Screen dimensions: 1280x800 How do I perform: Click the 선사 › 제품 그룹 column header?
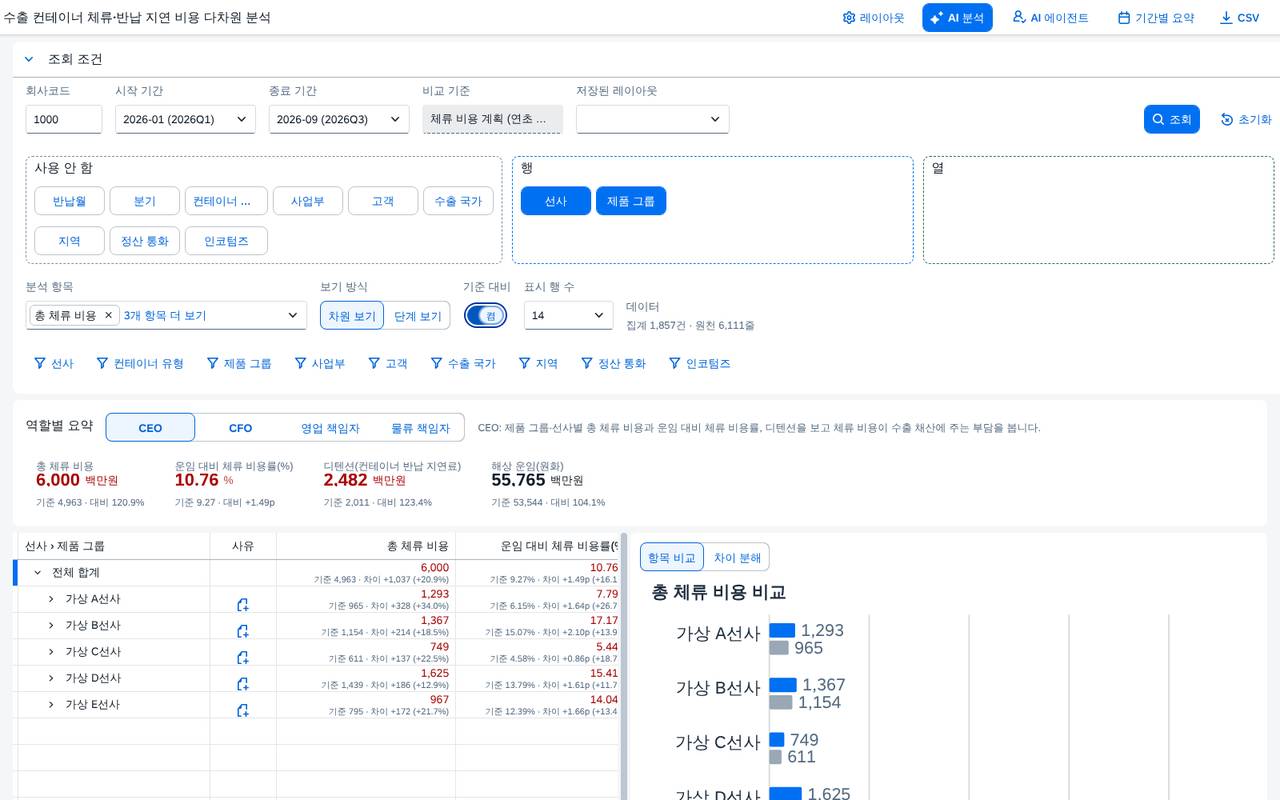click(x=114, y=546)
